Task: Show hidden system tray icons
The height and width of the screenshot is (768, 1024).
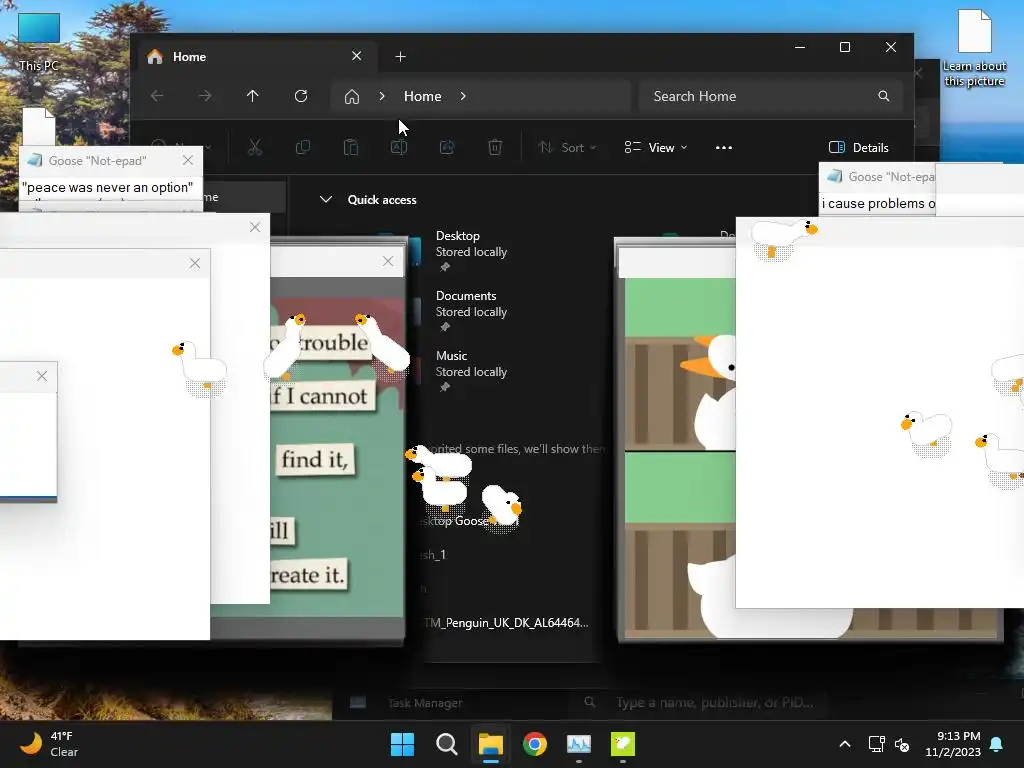Action: (844, 744)
